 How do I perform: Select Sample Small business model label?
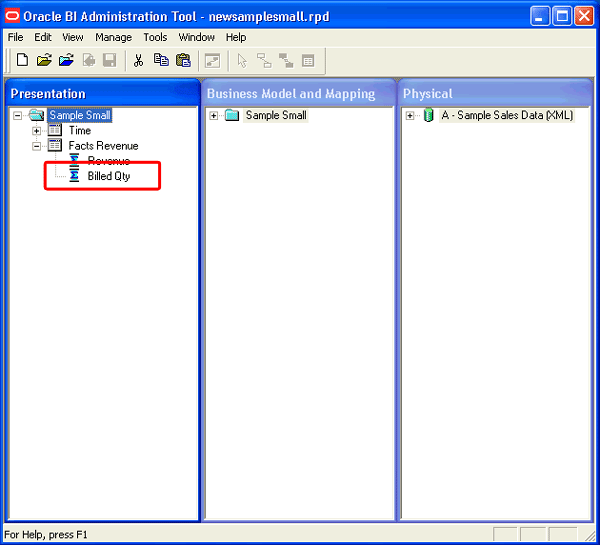tap(276, 115)
